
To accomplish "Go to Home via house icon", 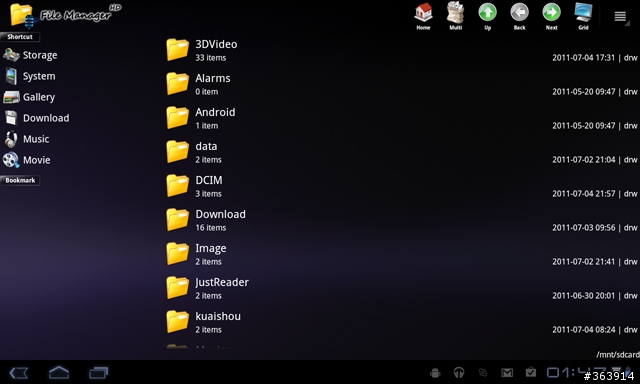I will point(423,16).
